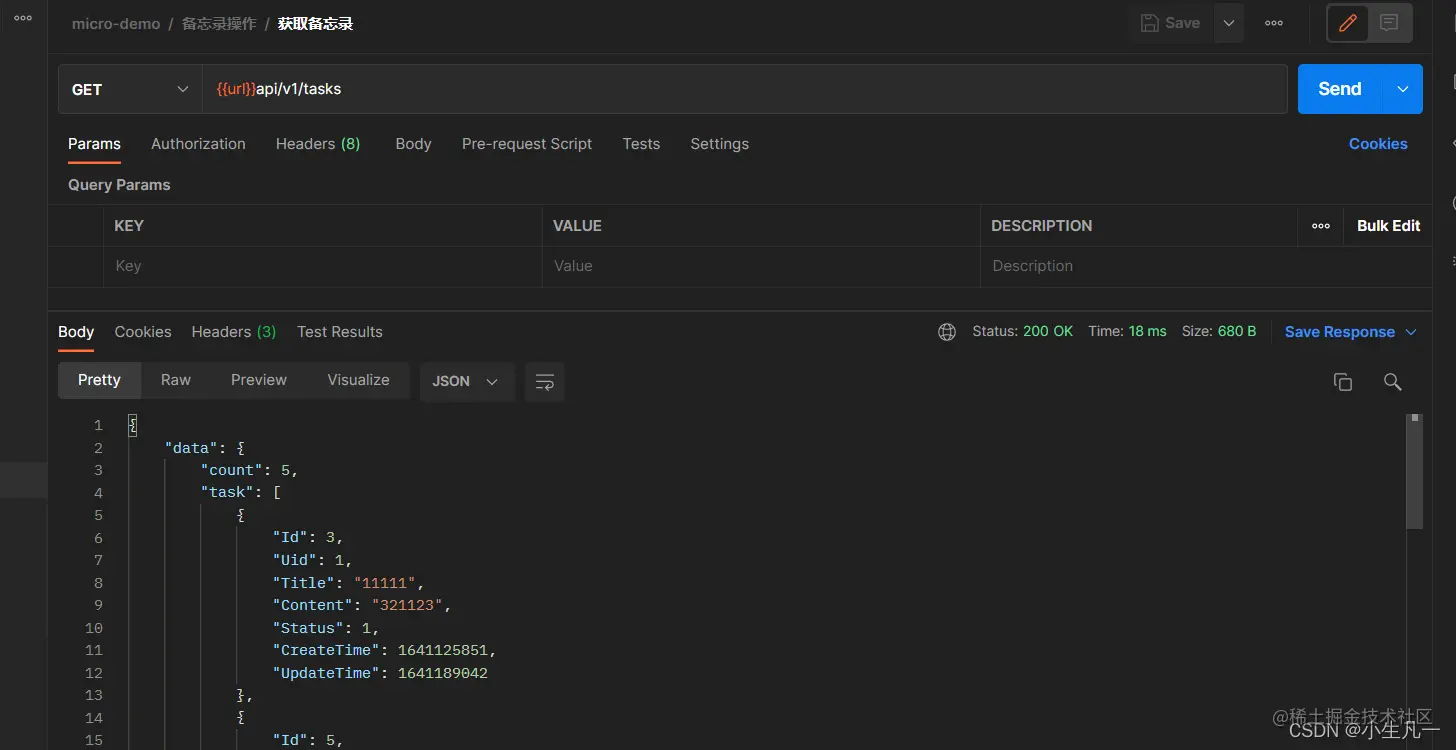
Task: Click Bulk Edit
Action: 1388,226
